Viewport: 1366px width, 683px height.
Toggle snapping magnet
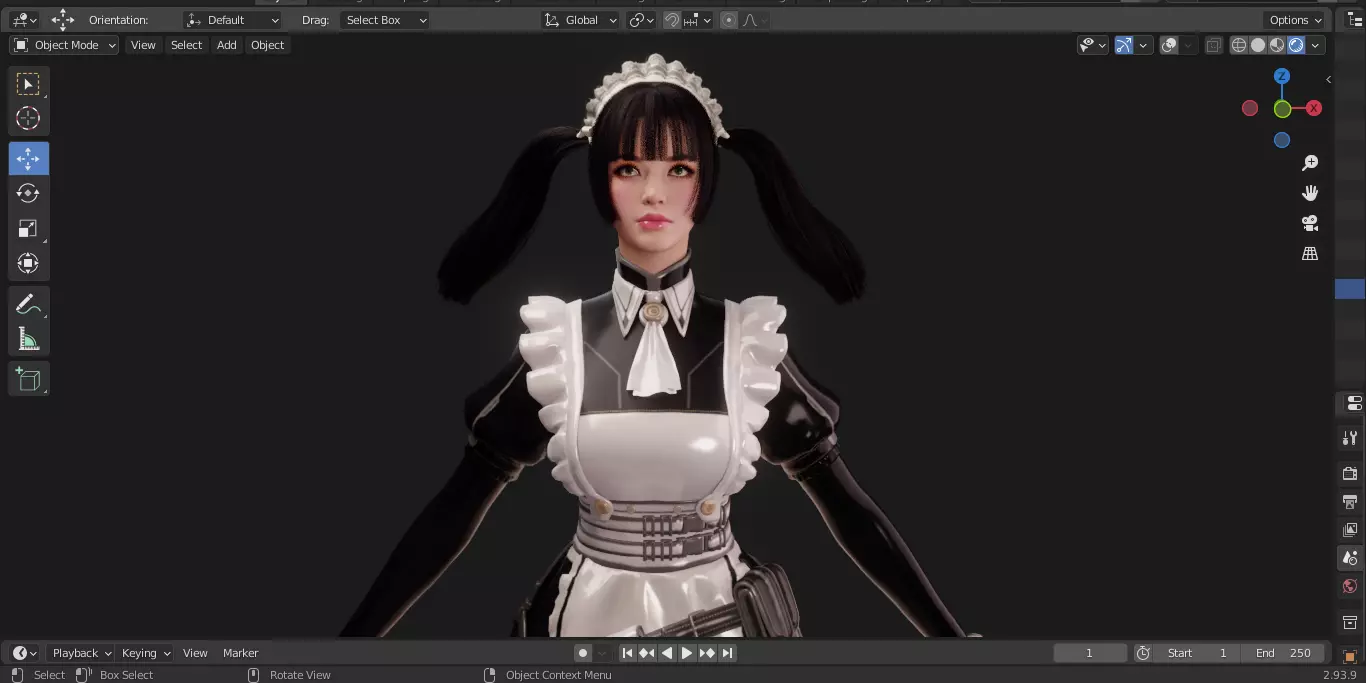672,20
